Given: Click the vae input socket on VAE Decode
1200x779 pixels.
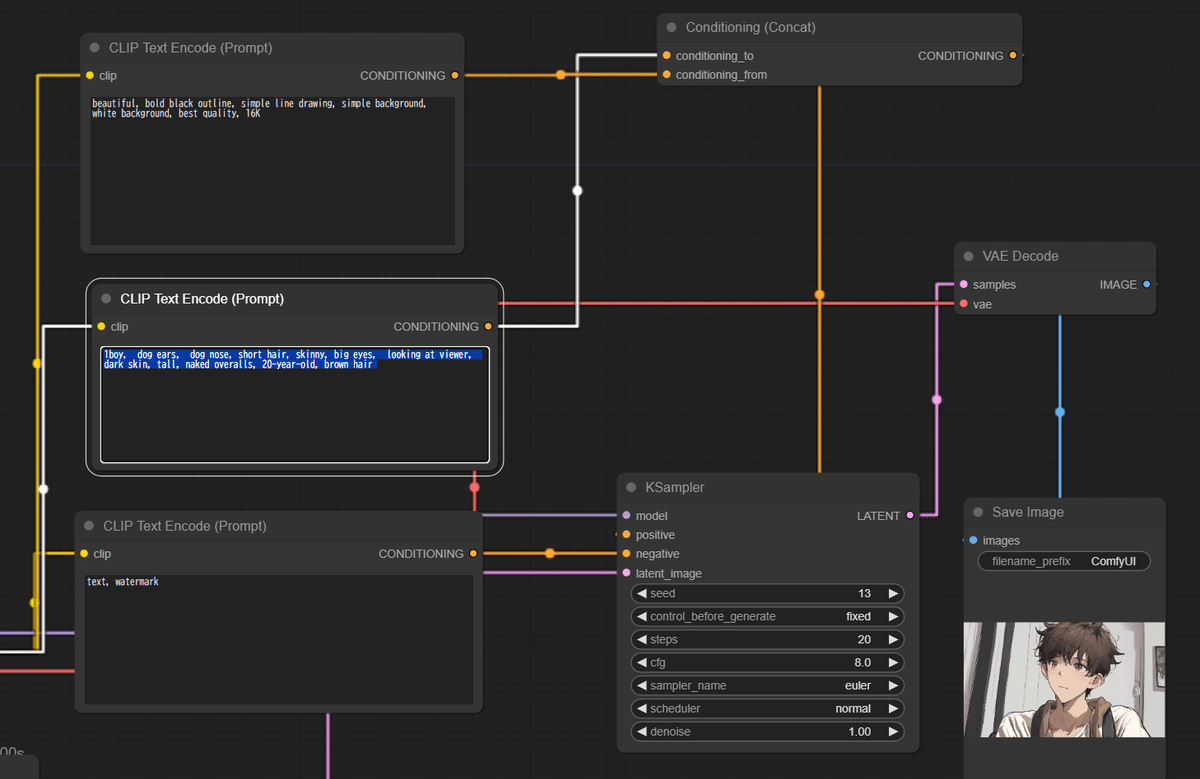Looking at the screenshot, I should (x=963, y=304).
